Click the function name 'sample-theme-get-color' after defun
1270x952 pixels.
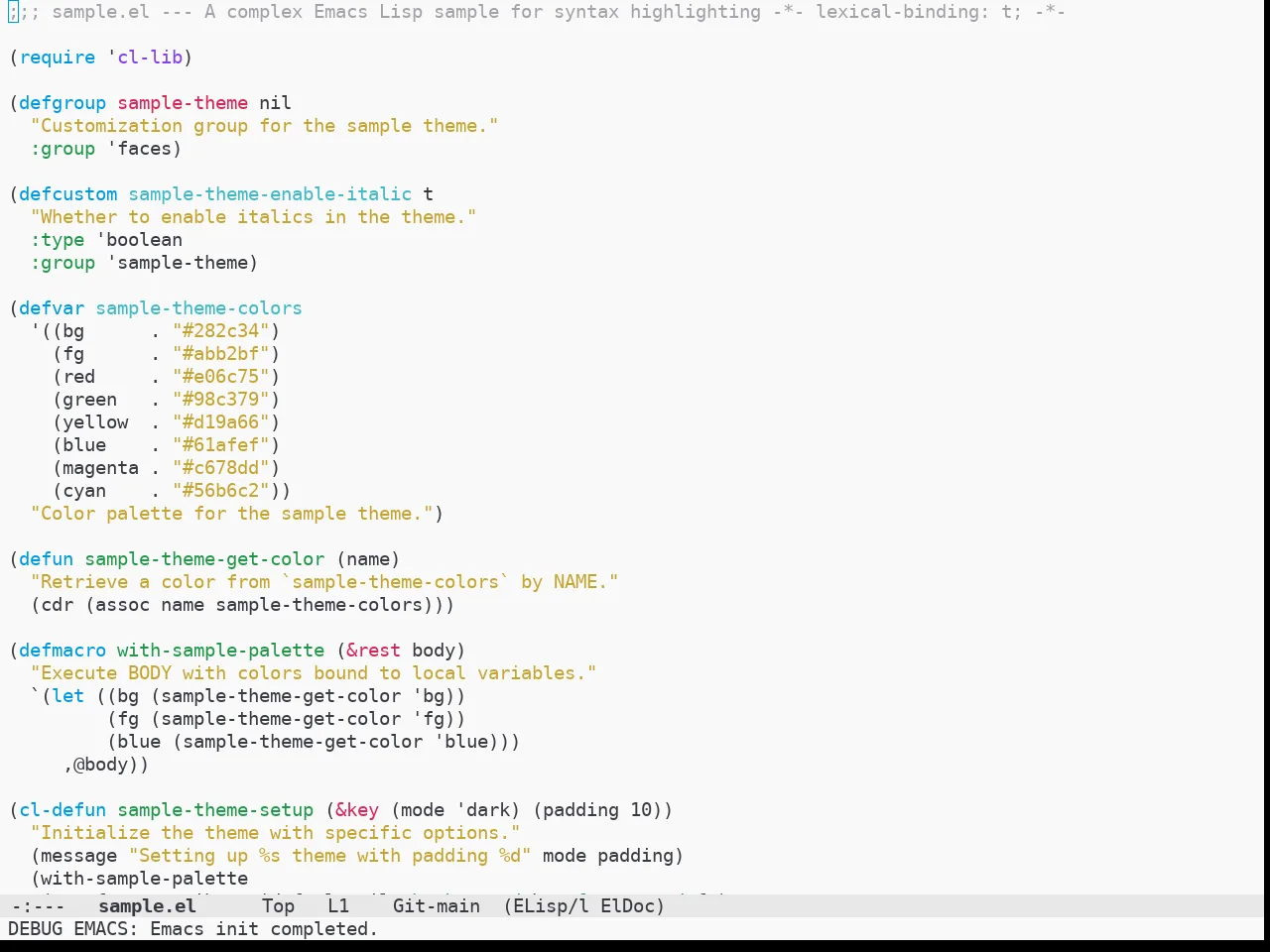tap(204, 559)
